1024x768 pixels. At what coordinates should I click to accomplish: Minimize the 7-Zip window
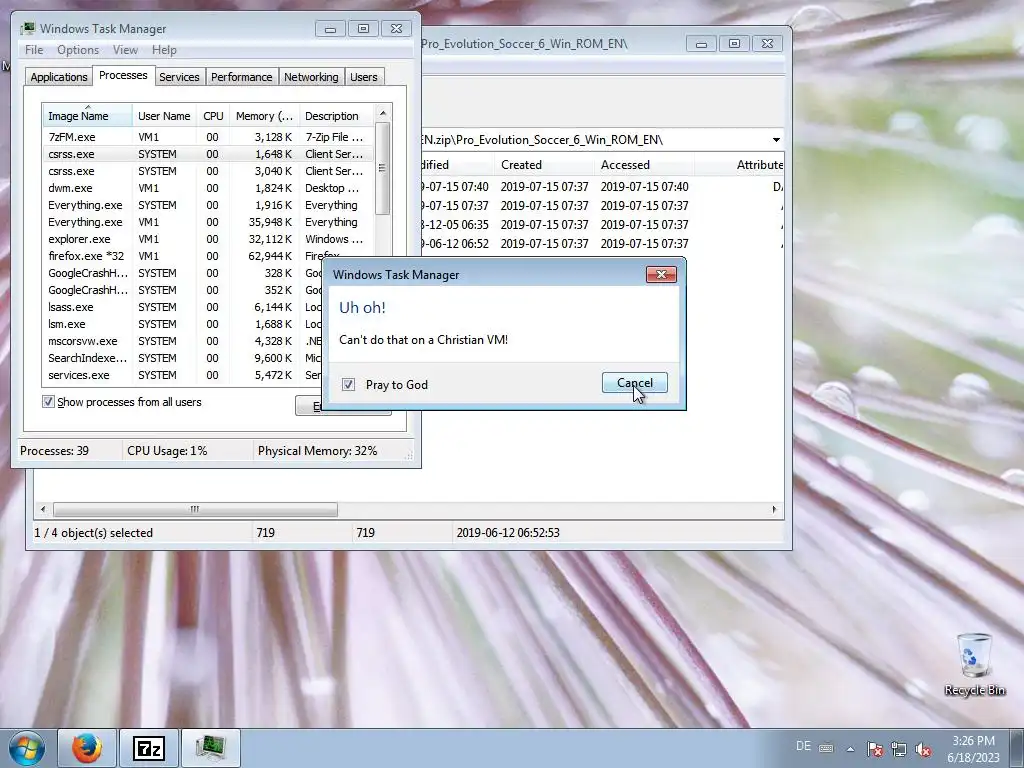coord(701,44)
